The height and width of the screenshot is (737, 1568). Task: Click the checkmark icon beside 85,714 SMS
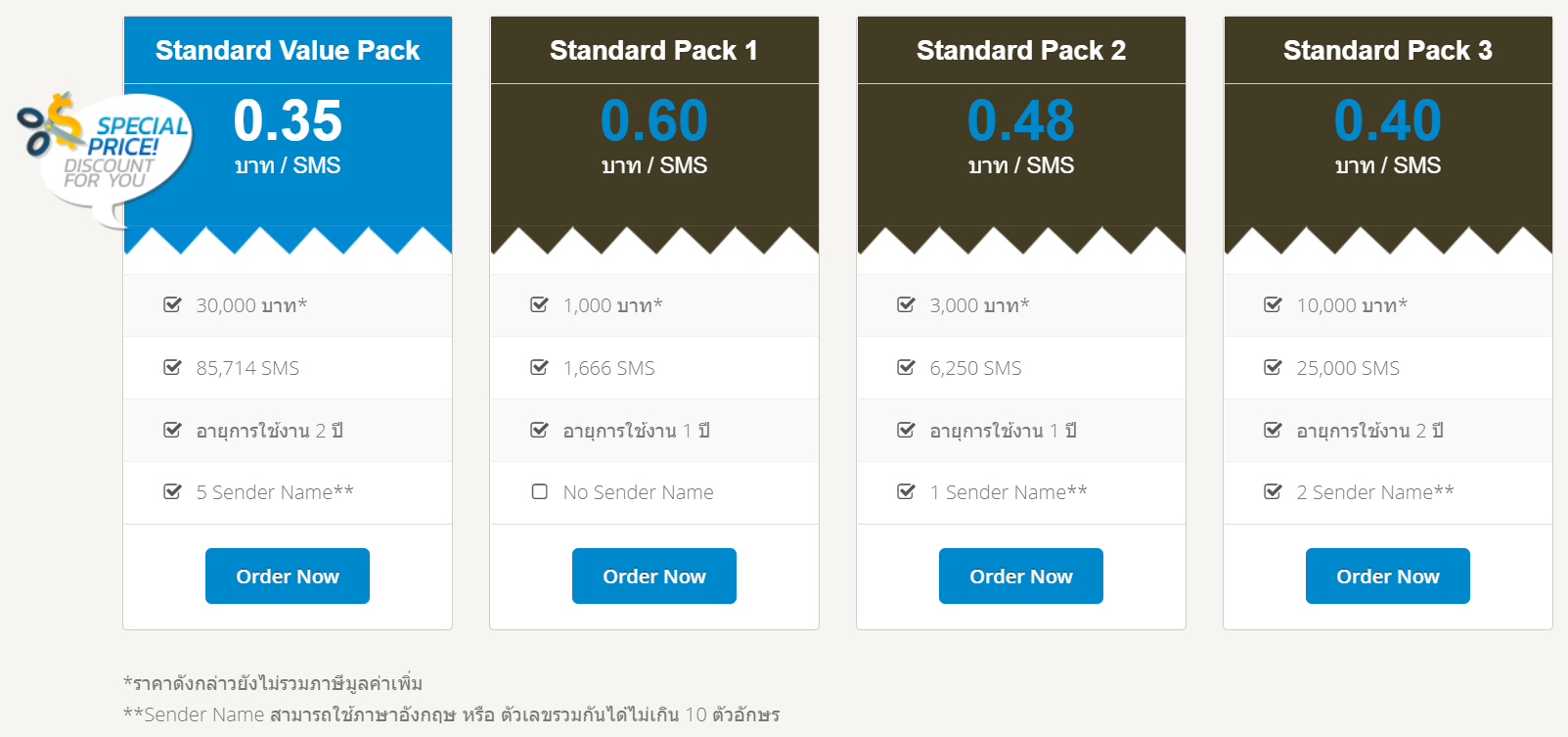click(172, 367)
